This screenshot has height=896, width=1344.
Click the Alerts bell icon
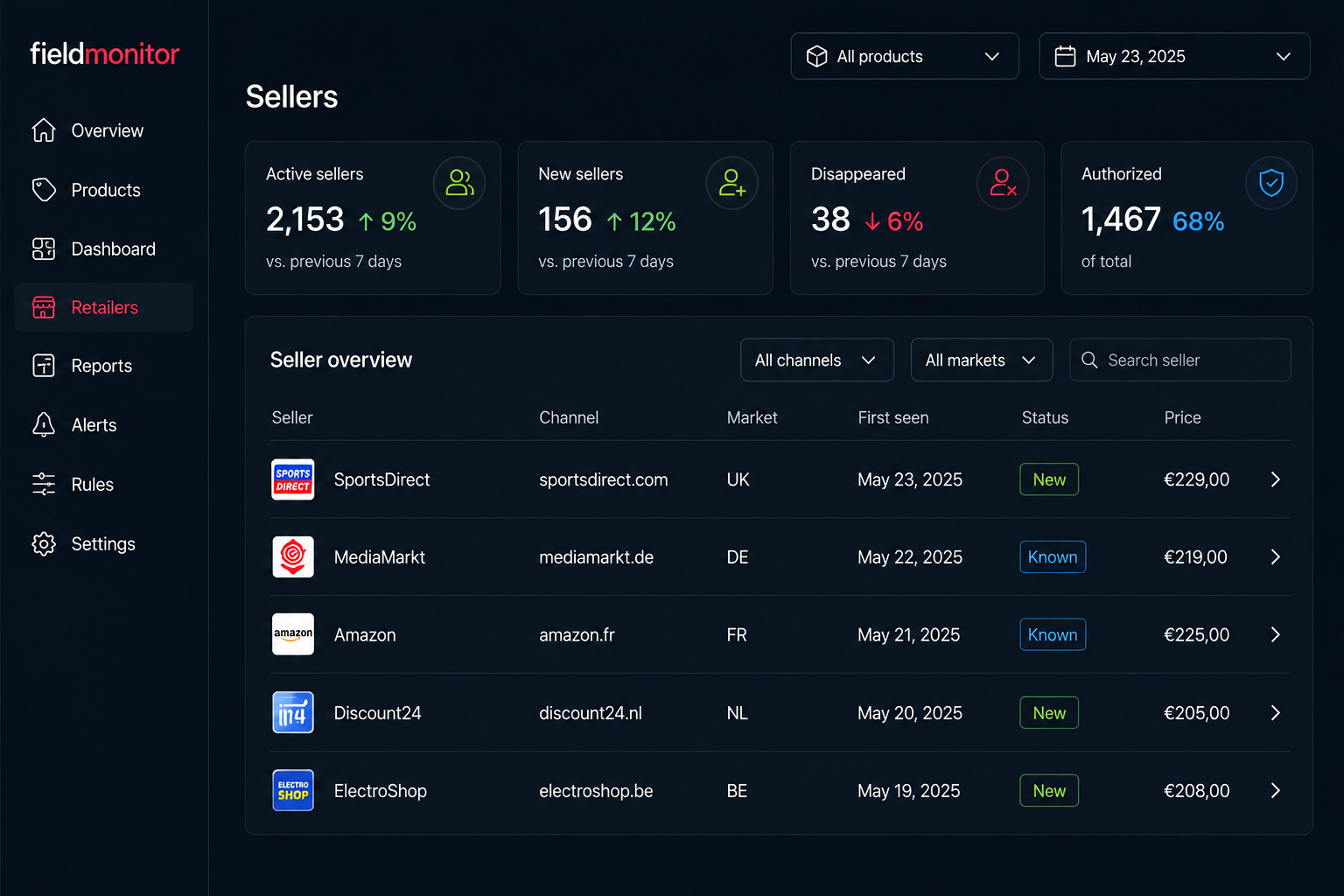click(44, 425)
